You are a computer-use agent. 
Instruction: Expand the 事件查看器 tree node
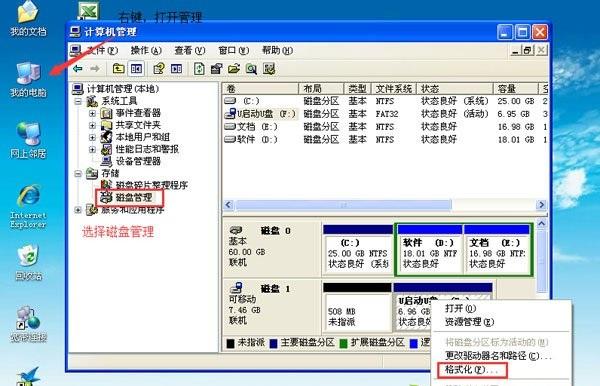[x=92, y=113]
